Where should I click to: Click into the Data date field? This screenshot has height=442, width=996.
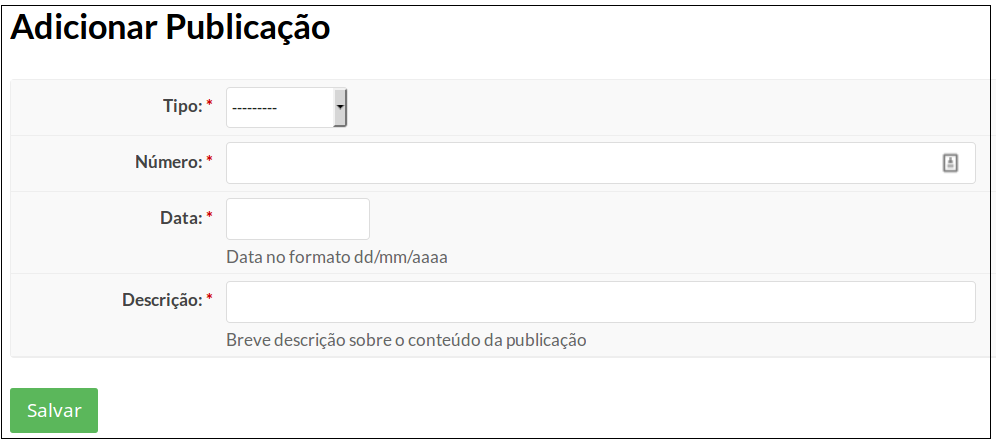coord(298,219)
